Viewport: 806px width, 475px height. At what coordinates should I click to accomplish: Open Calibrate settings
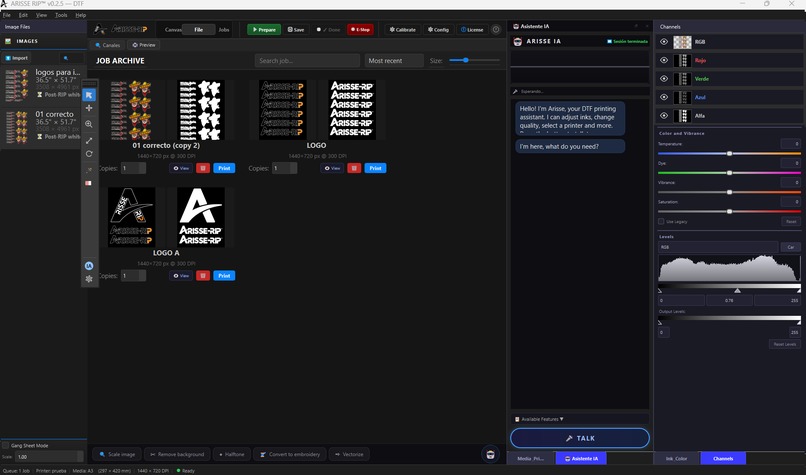(x=402, y=30)
